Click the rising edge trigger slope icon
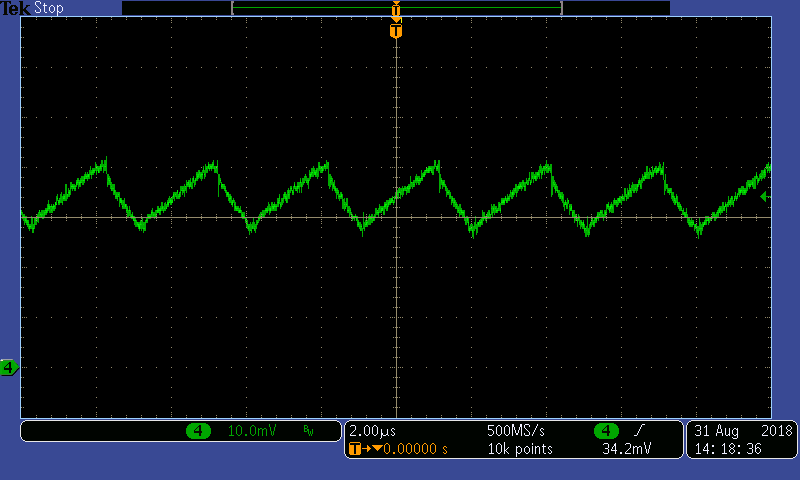The image size is (800, 480). tap(639, 431)
